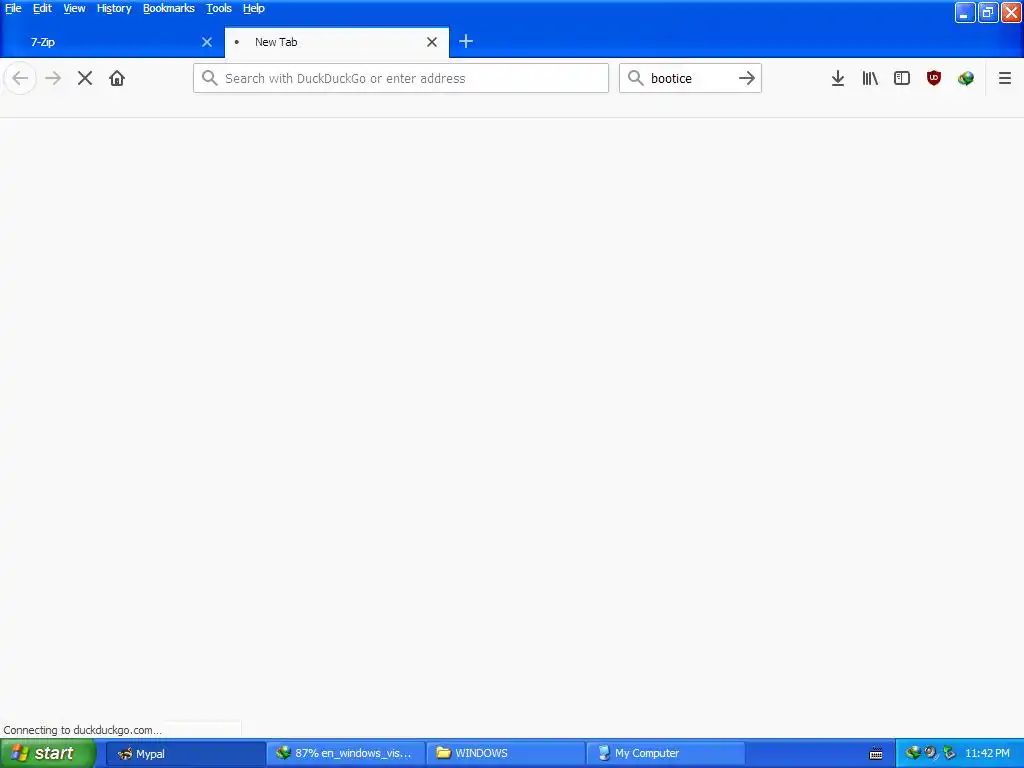Go back to the previous page
The image size is (1024, 768).
coord(20,78)
